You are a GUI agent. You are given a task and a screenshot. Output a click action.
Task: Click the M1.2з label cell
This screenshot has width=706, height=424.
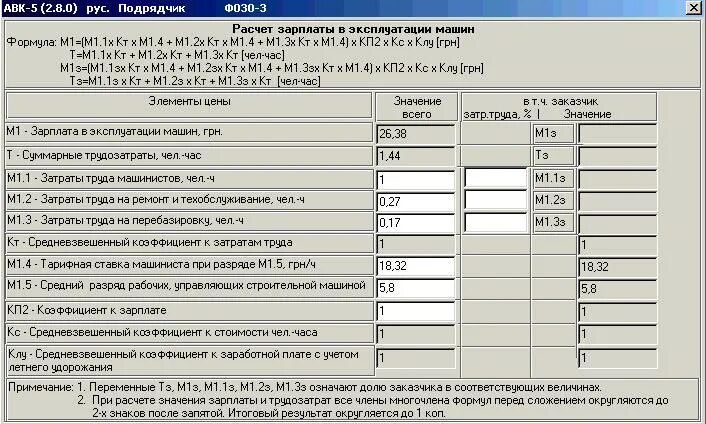(553, 200)
